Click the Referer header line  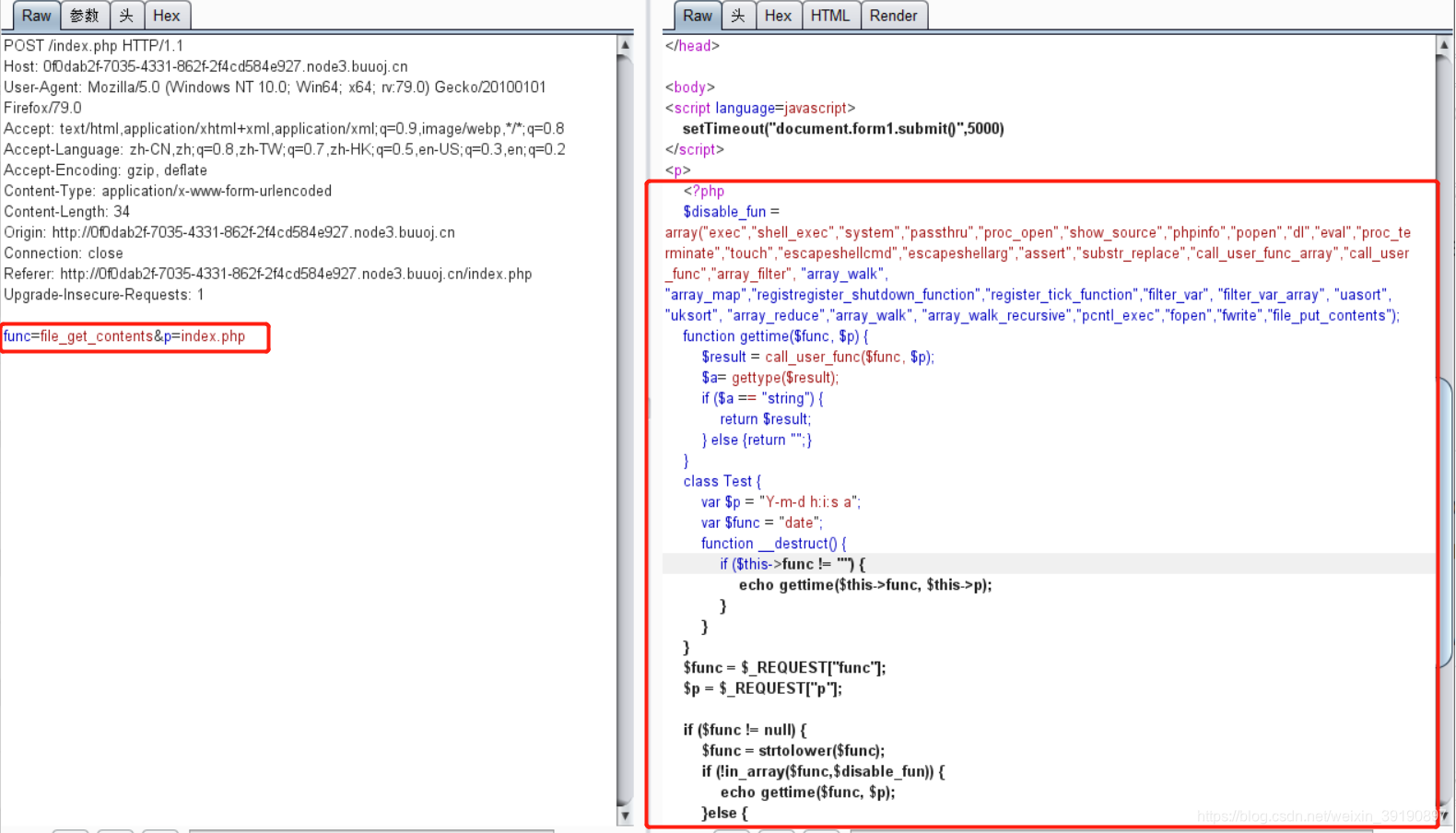[x=268, y=274]
